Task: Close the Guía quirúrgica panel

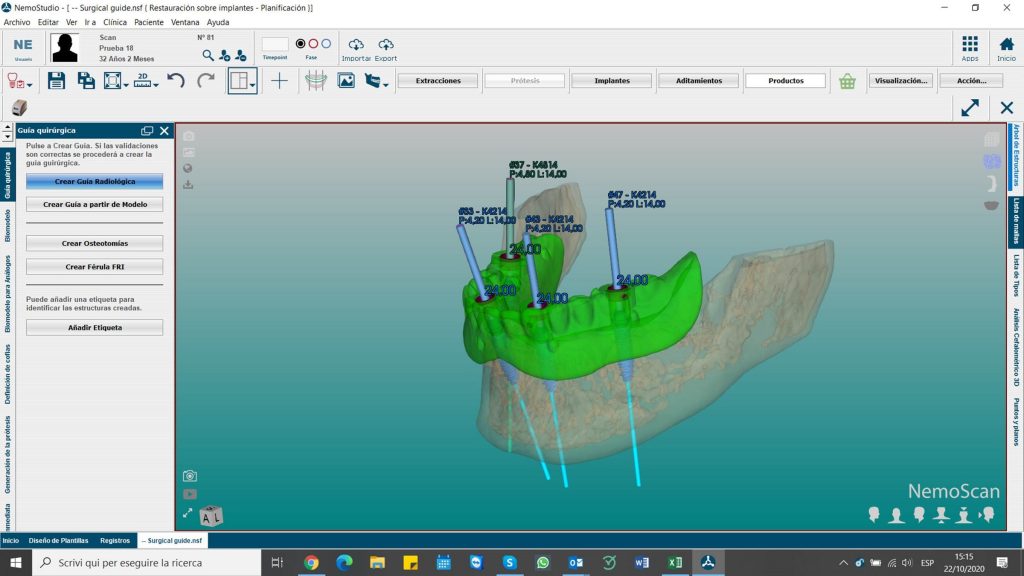Action: click(165, 131)
